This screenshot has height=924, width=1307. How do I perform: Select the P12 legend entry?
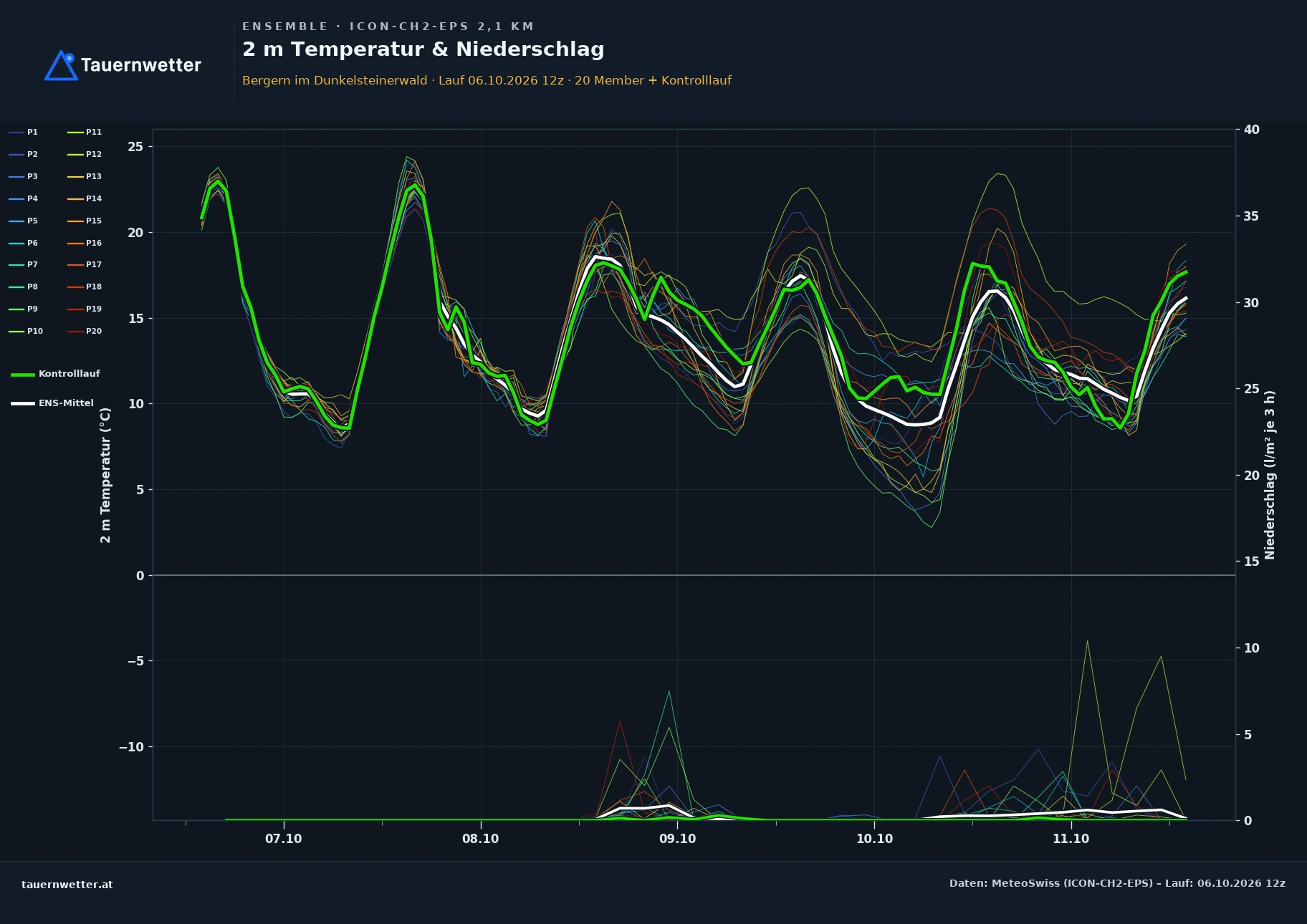[x=85, y=154]
